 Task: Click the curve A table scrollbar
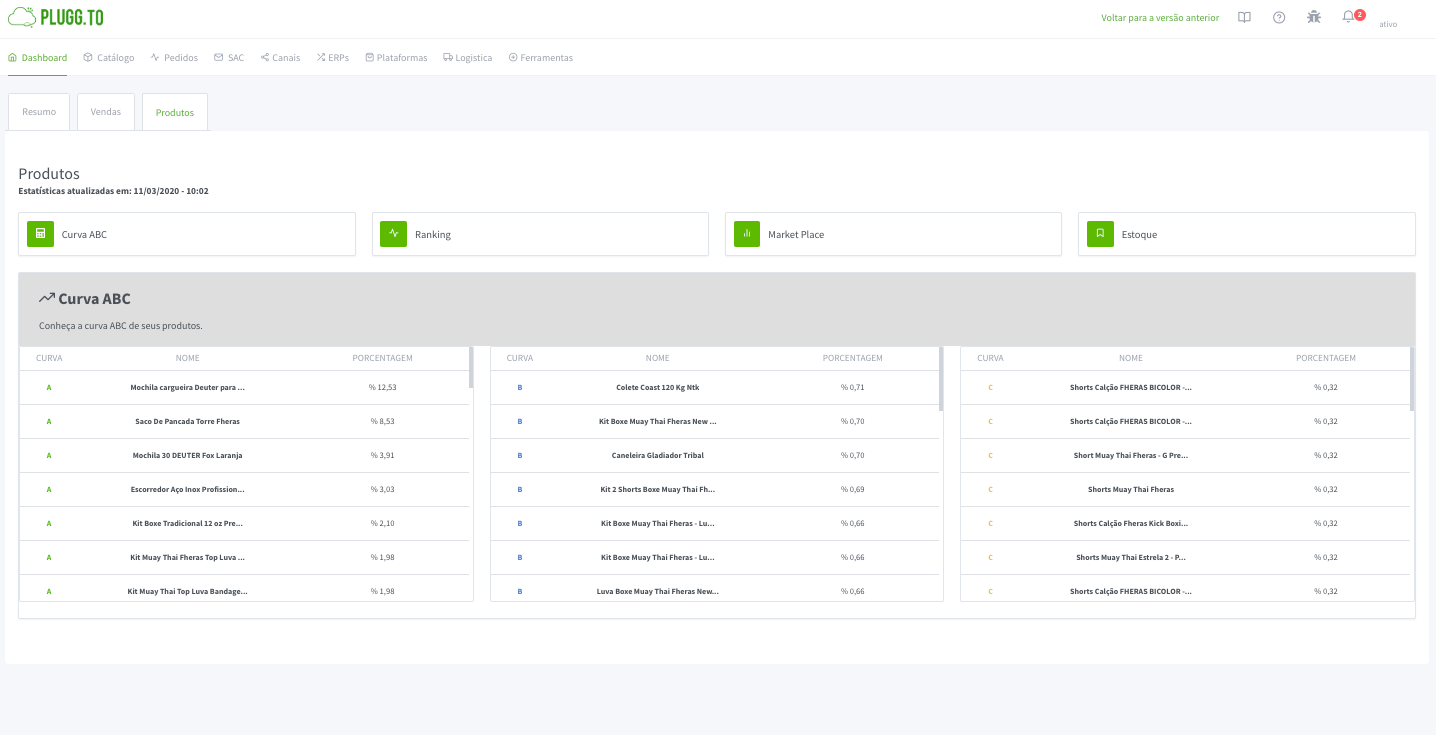click(x=471, y=368)
